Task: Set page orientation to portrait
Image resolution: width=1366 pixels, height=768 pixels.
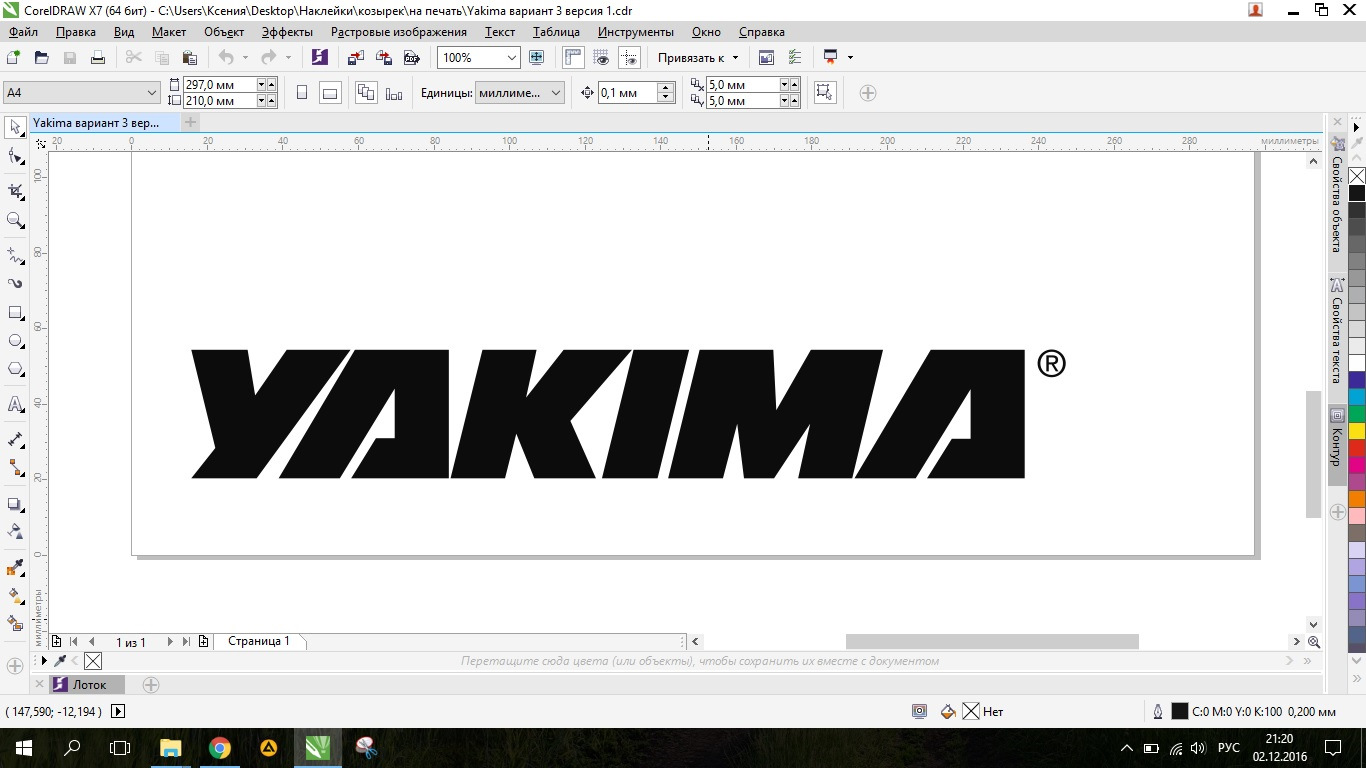Action: pyautogui.click(x=302, y=93)
